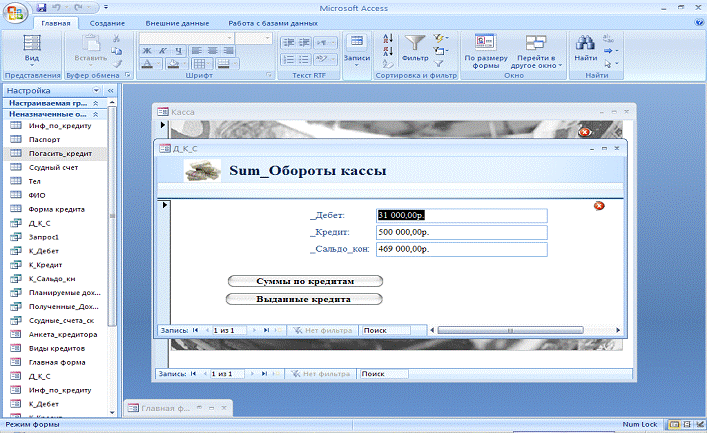Click the money image in form header
707x433 pixels.
pos(203,170)
